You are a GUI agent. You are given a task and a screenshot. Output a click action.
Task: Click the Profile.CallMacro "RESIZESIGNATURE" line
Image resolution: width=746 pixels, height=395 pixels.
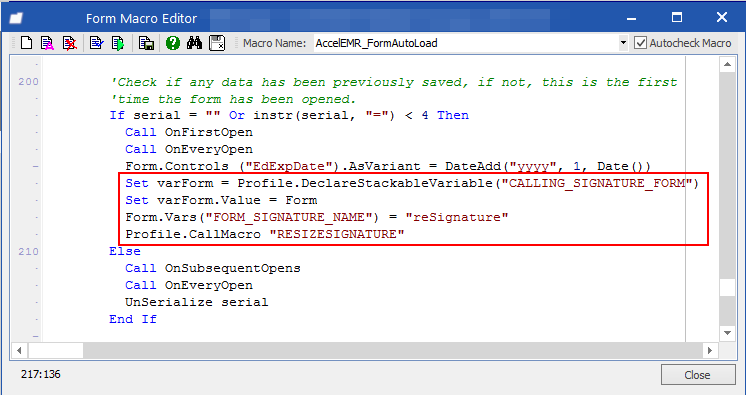(265, 235)
